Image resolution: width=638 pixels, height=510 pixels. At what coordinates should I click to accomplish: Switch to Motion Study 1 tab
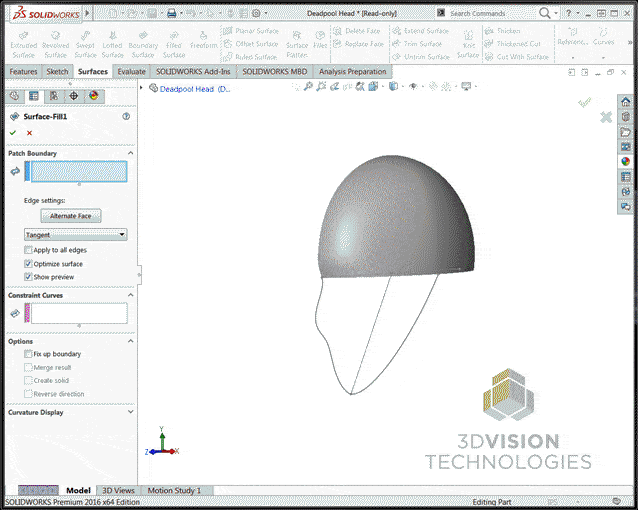pyautogui.click(x=174, y=490)
